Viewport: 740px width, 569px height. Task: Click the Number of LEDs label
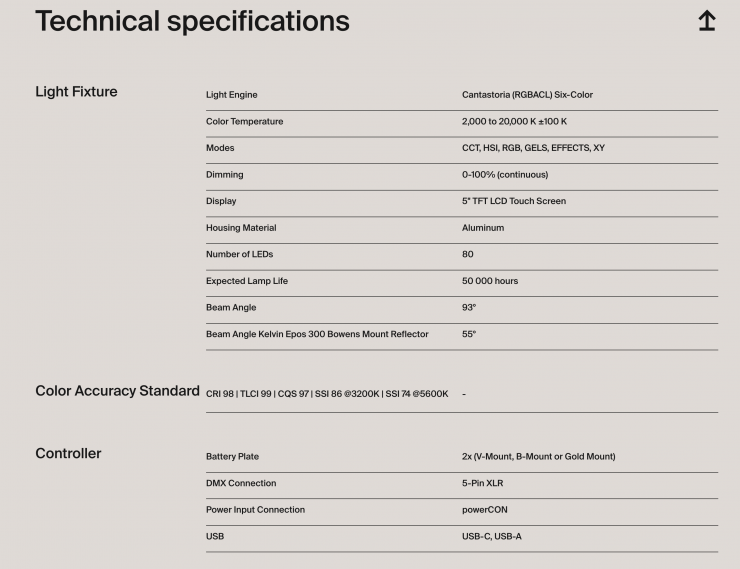(x=239, y=254)
